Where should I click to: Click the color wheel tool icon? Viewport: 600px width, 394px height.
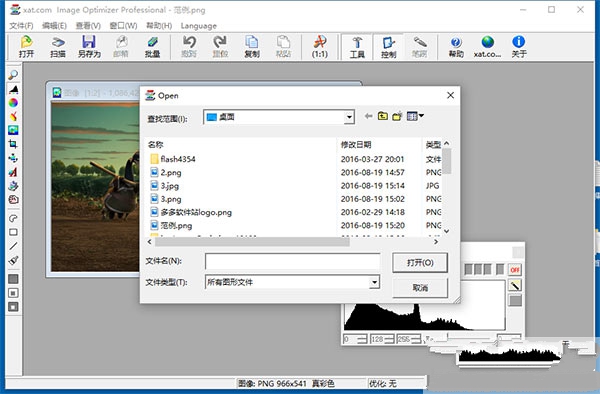(x=13, y=103)
